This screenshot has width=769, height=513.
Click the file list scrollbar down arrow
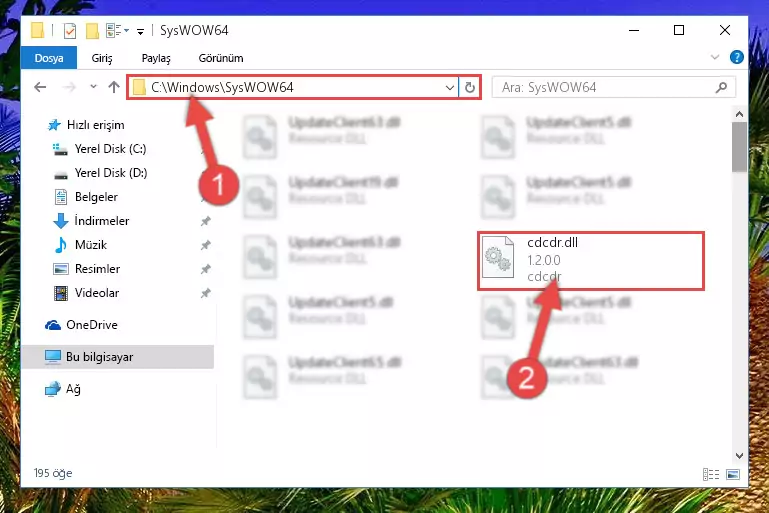pyautogui.click(x=739, y=456)
